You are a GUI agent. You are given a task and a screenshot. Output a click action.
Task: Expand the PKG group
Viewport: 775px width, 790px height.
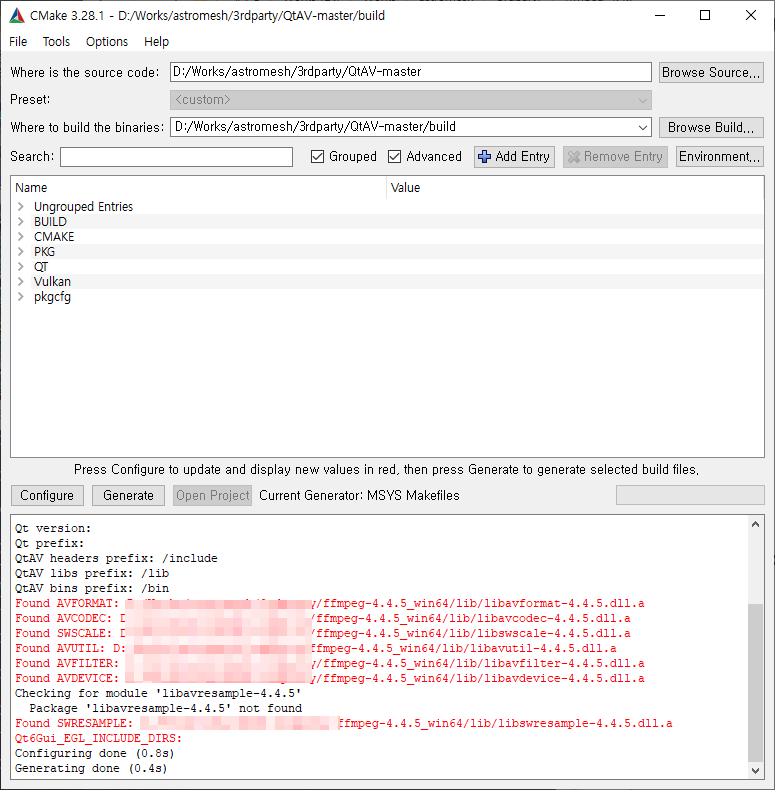tap(21, 251)
